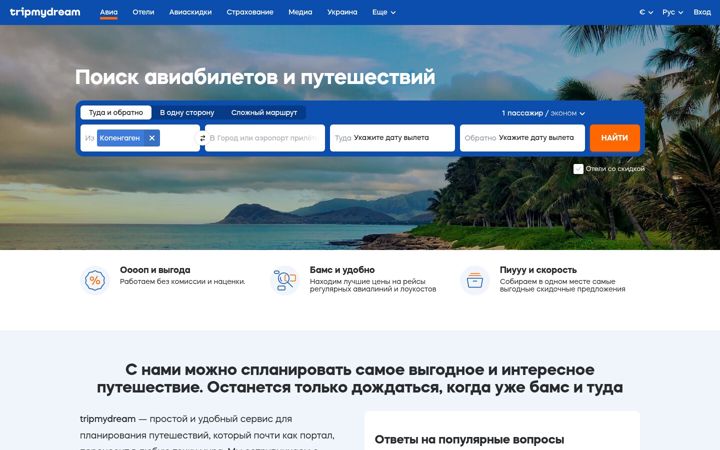
Task: Focus the arrival city or airport field
Action: pyautogui.click(x=265, y=138)
